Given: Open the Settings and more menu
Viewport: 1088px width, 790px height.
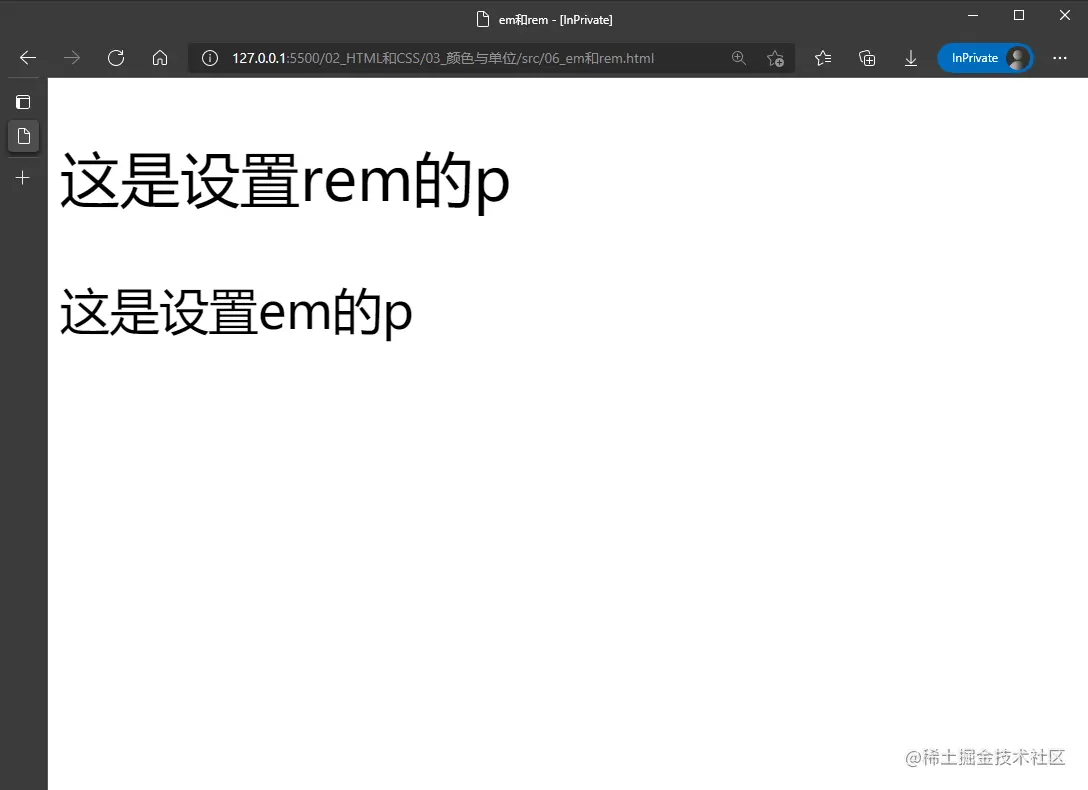Looking at the screenshot, I should (1060, 58).
